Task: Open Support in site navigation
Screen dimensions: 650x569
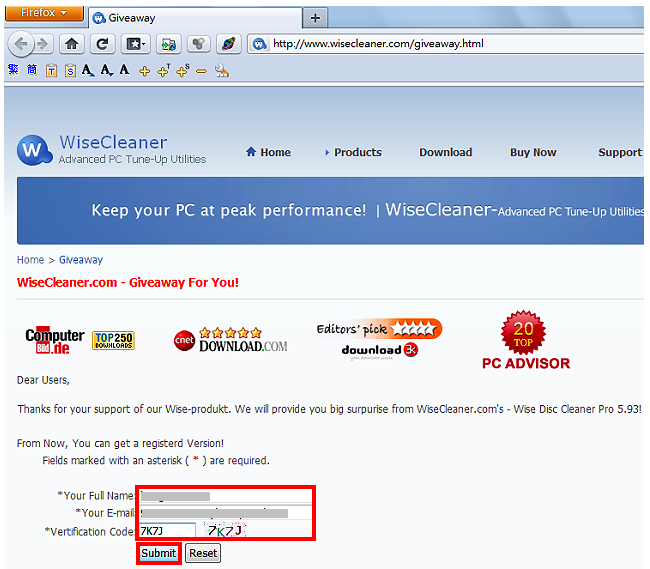Action: click(x=620, y=153)
